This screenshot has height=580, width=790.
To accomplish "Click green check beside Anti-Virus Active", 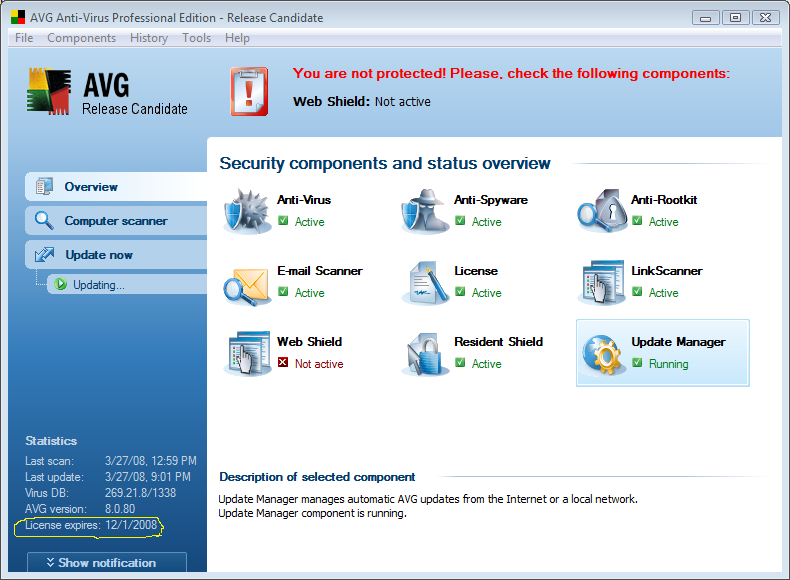I will tap(283, 220).
